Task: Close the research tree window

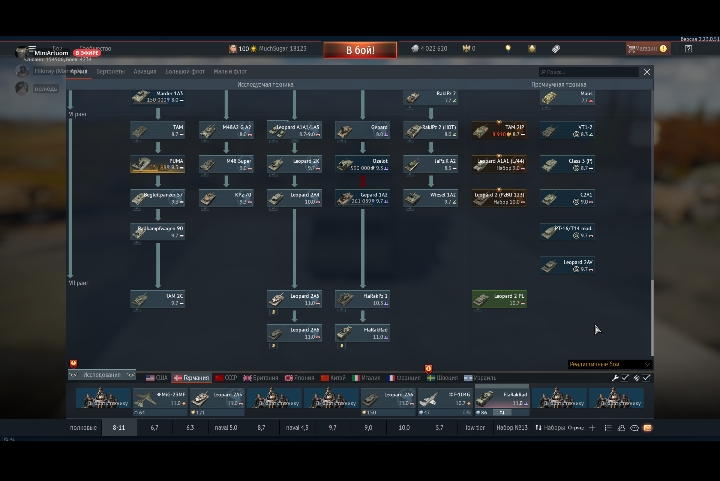Action: tap(647, 72)
